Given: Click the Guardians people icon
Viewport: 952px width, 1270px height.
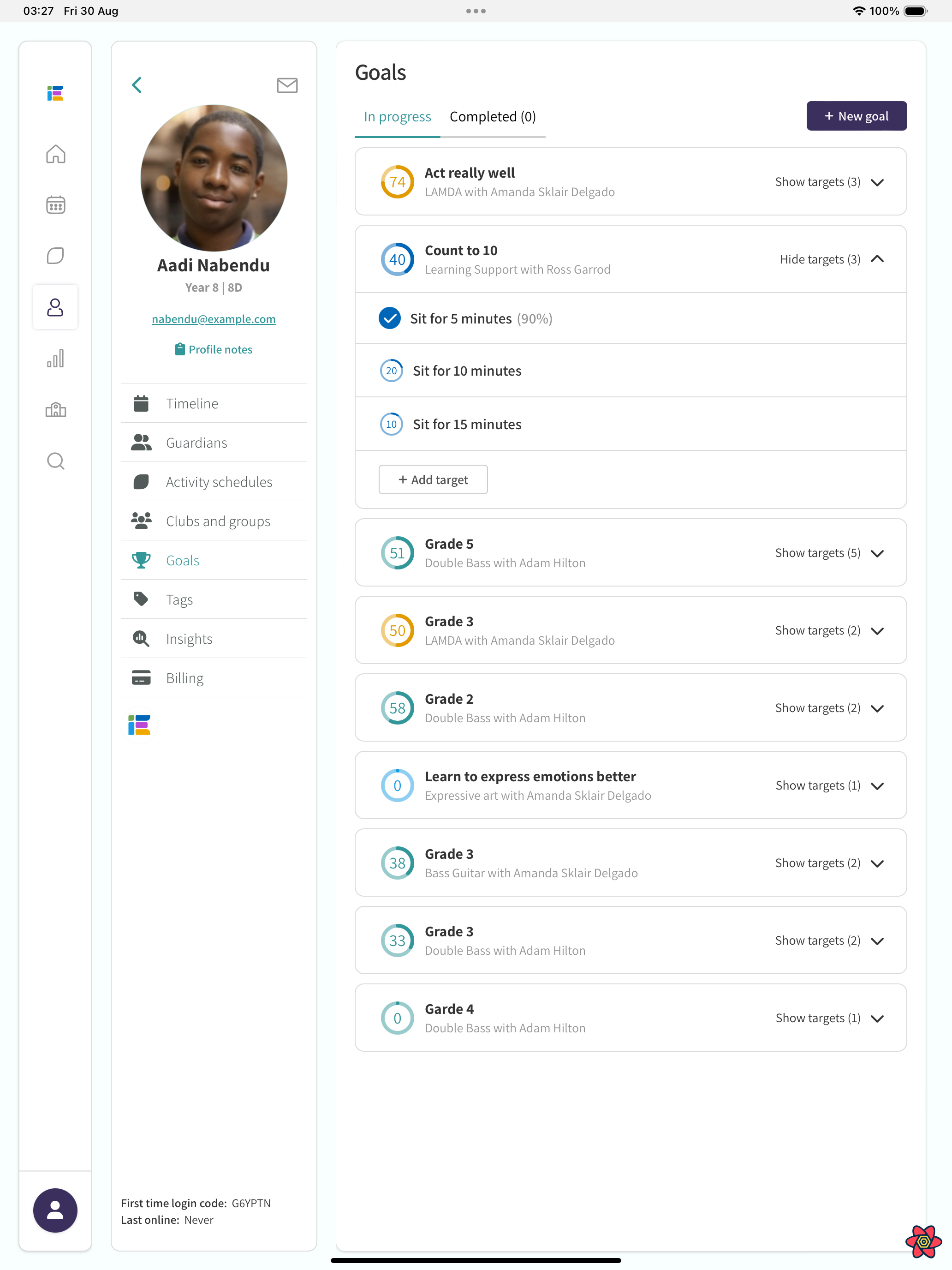Looking at the screenshot, I should point(141,442).
